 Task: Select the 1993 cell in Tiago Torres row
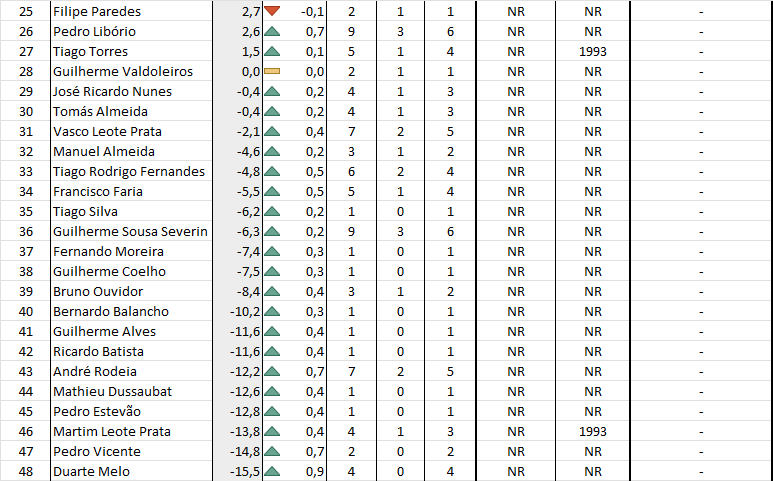click(x=593, y=51)
